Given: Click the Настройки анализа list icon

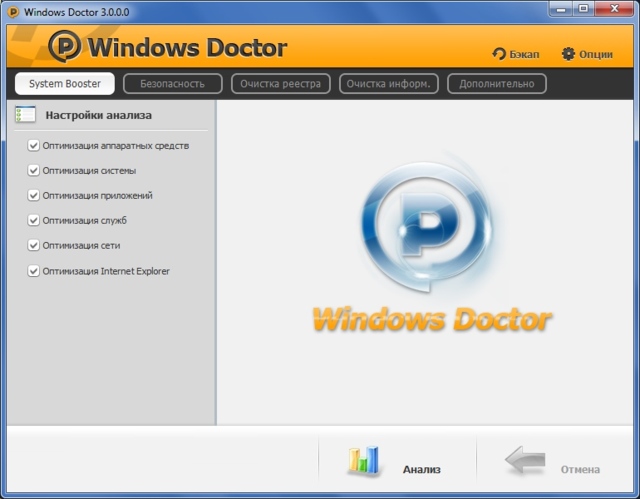Looking at the screenshot, I should 25,115.
